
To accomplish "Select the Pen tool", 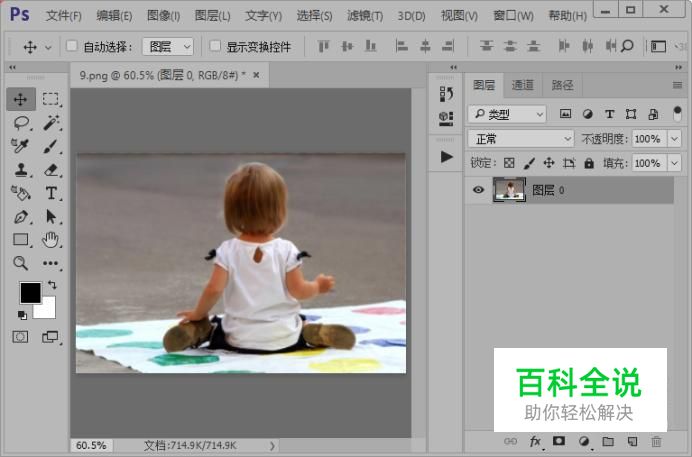I will point(21,217).
